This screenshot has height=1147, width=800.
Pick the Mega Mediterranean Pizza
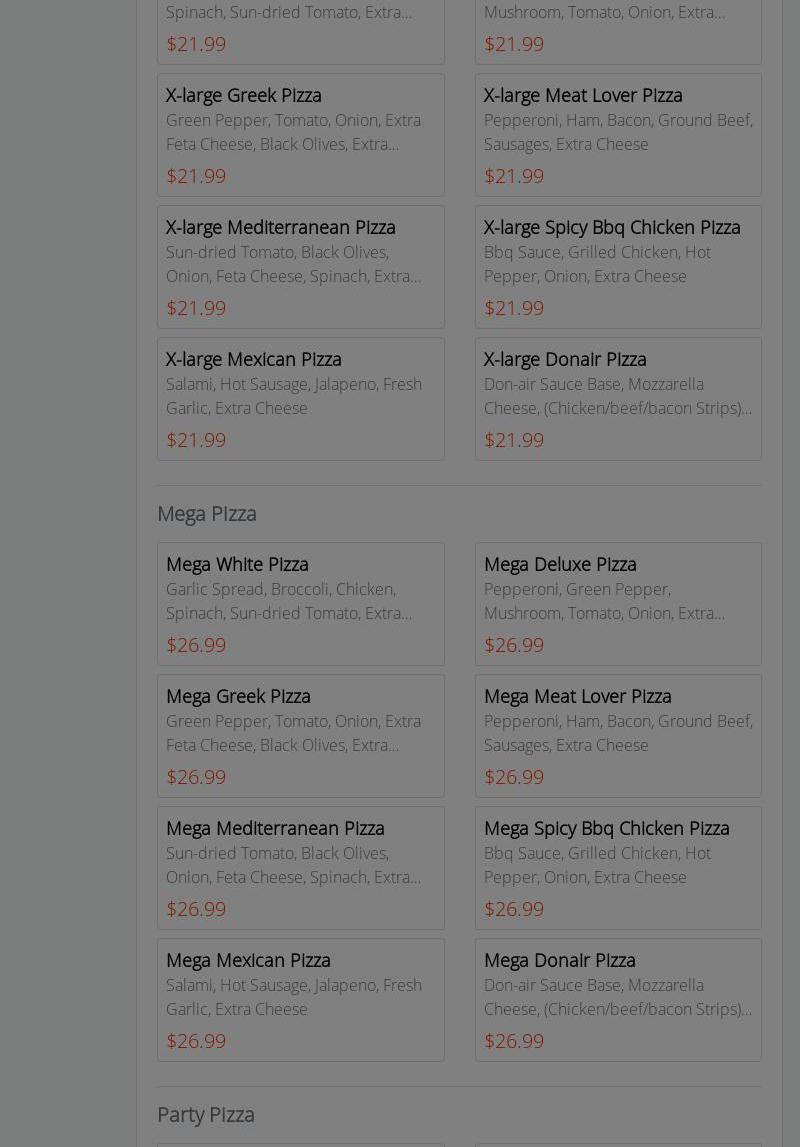pos(300,868)
